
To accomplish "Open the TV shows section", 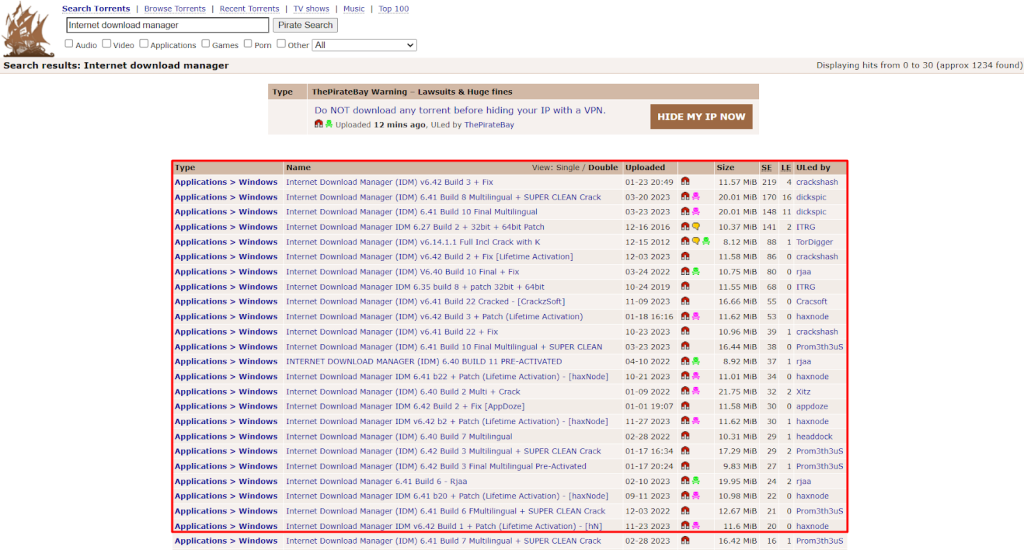I will 311,9.
